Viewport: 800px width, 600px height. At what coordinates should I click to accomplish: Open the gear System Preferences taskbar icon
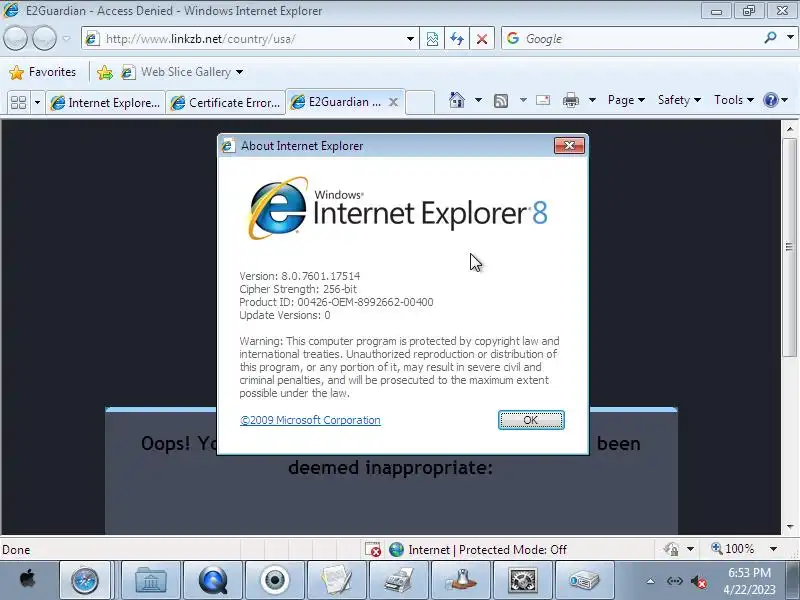pyautogui.click(x=522, y=580)
